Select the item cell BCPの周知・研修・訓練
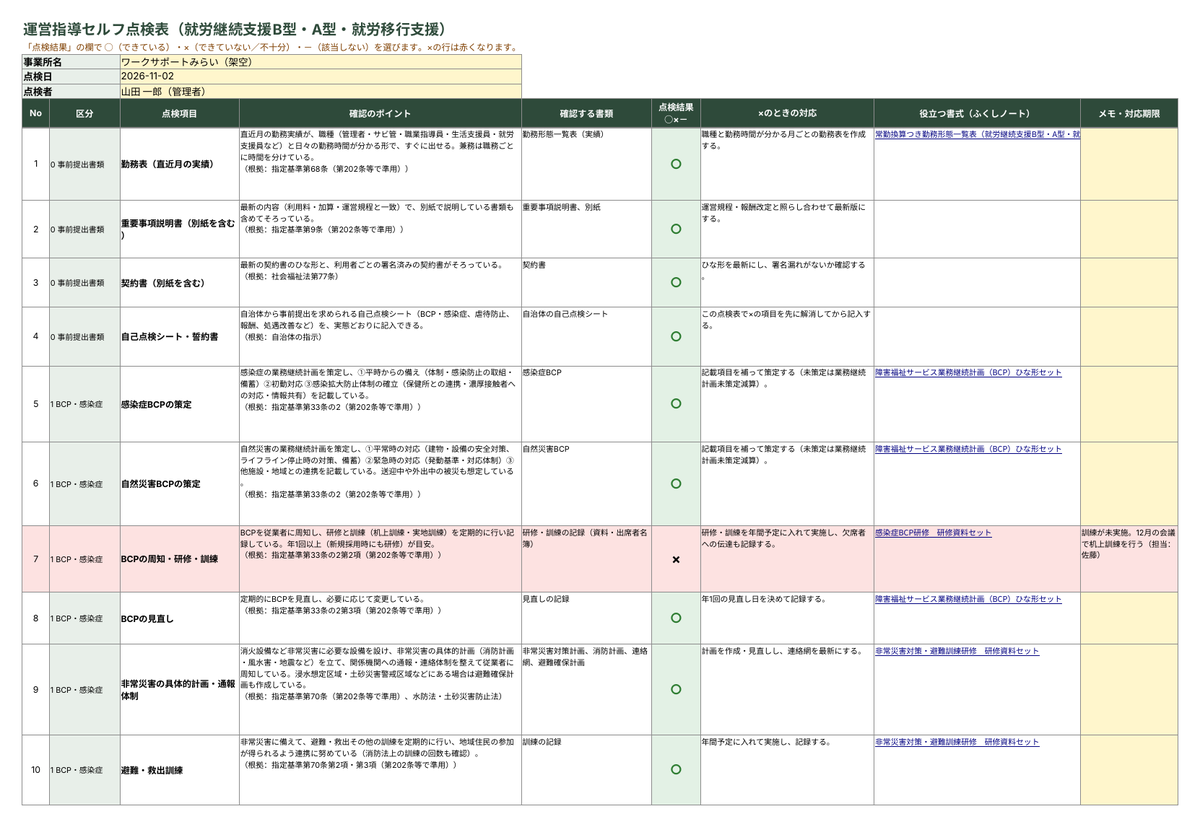Screen dimensions: 1200x827 (179, 559)
